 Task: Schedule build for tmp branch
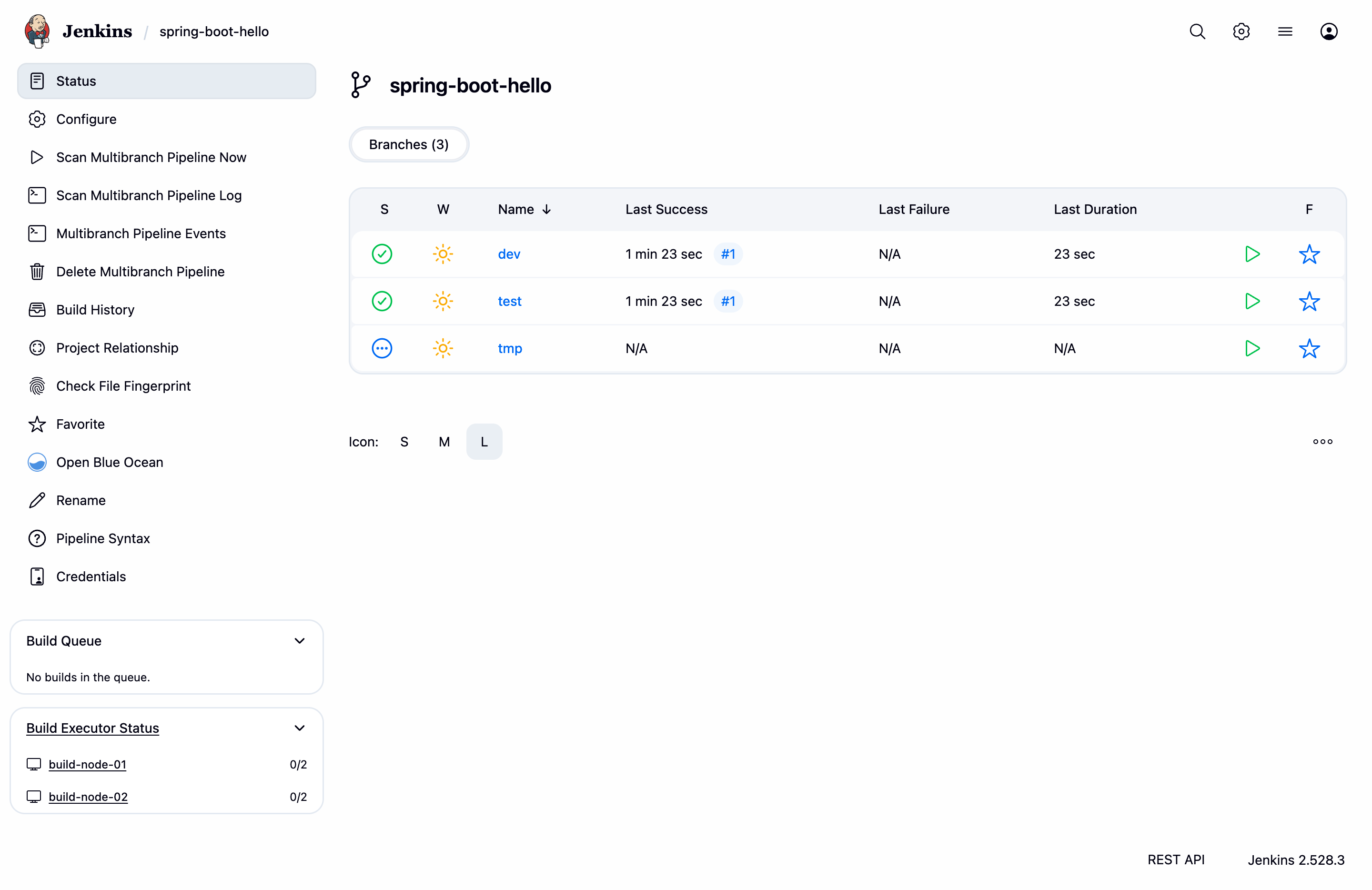tap(1251, 348)
